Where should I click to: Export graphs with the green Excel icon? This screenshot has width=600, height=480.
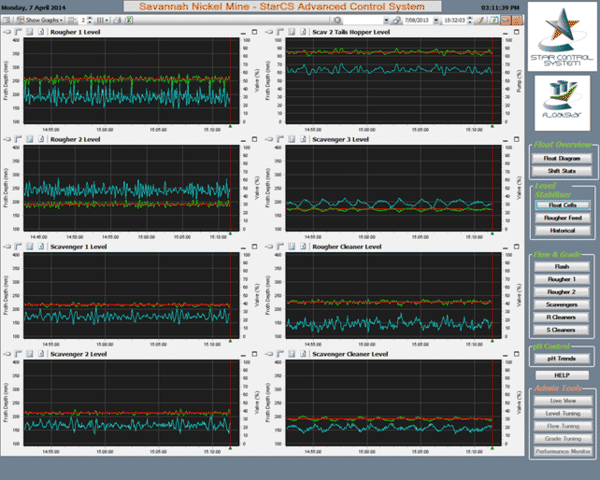pos(129,20)
